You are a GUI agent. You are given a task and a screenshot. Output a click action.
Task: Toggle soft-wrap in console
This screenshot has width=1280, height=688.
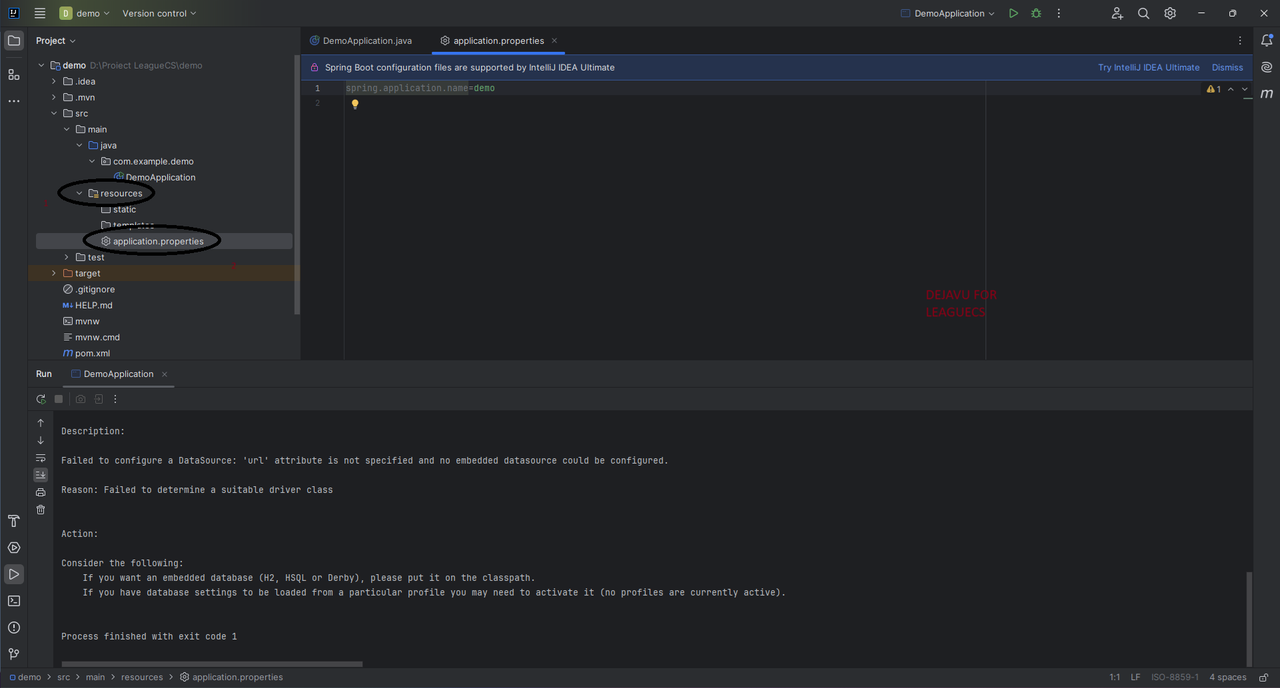pyautogui.click(x=41, y=458)
